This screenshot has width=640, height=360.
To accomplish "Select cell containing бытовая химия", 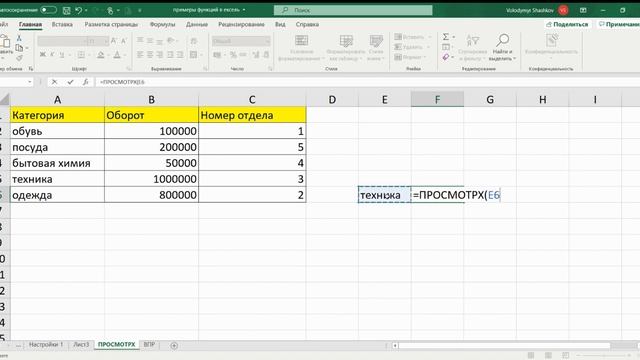I will pos(57,163).
